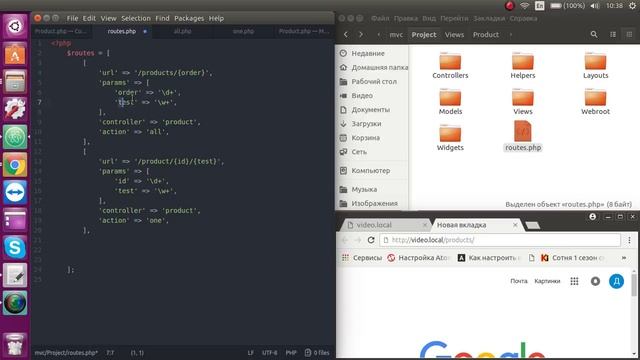The width and height of the screenshot is (640, 360).
Task: Open Layouts folder
Action: point(596,65)
